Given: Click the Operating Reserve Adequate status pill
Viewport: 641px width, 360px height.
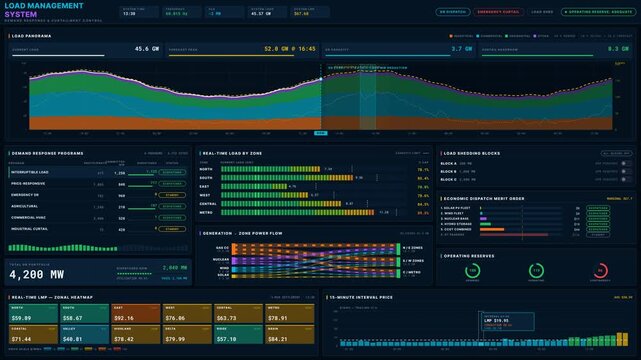Looking at the screenshot, I should coord(598,12).
